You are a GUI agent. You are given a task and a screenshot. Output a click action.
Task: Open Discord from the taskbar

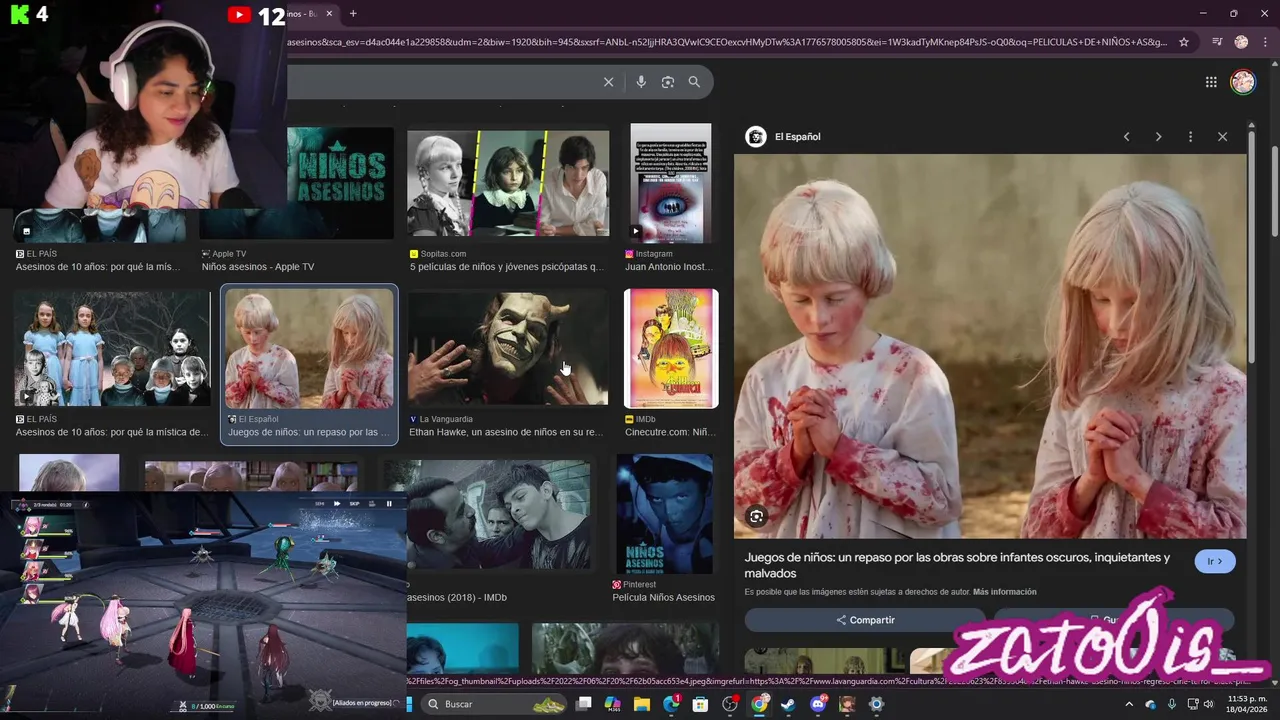818,704
